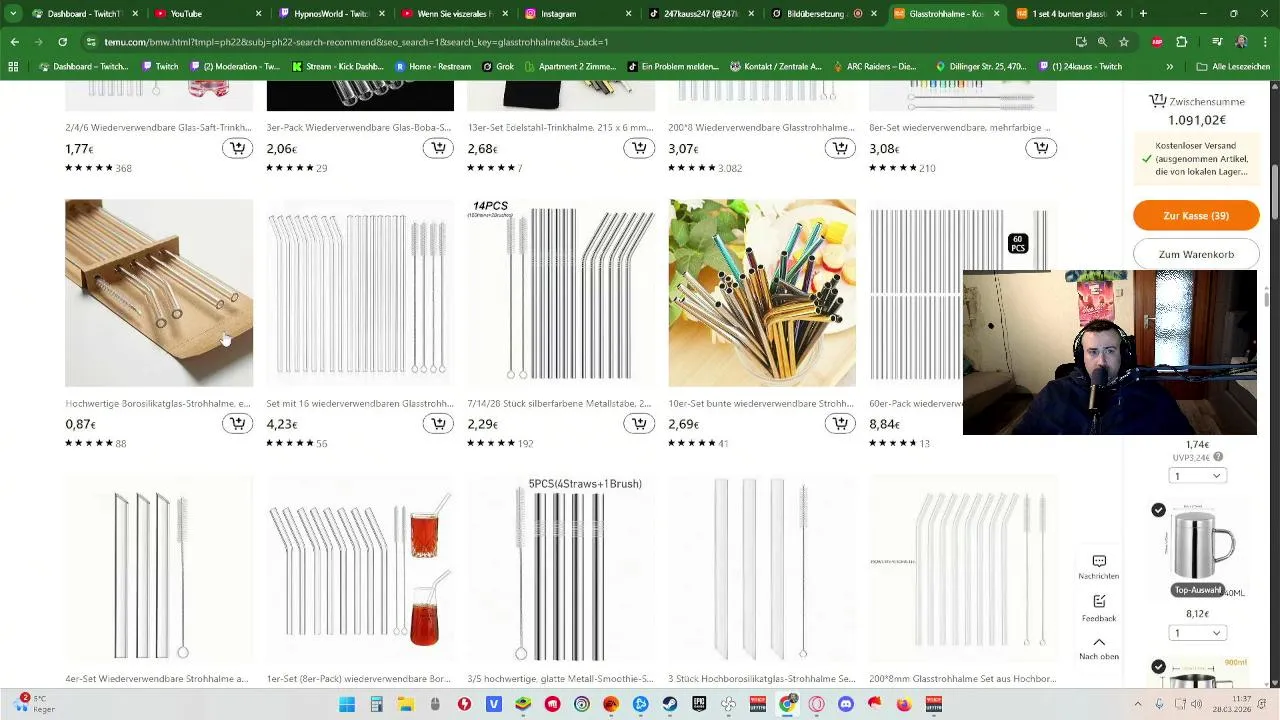This screenshot has height=720, width=1280.
Task: Uncheck the 900ml cart item checkbox
Action: (x=1158, y=666)
